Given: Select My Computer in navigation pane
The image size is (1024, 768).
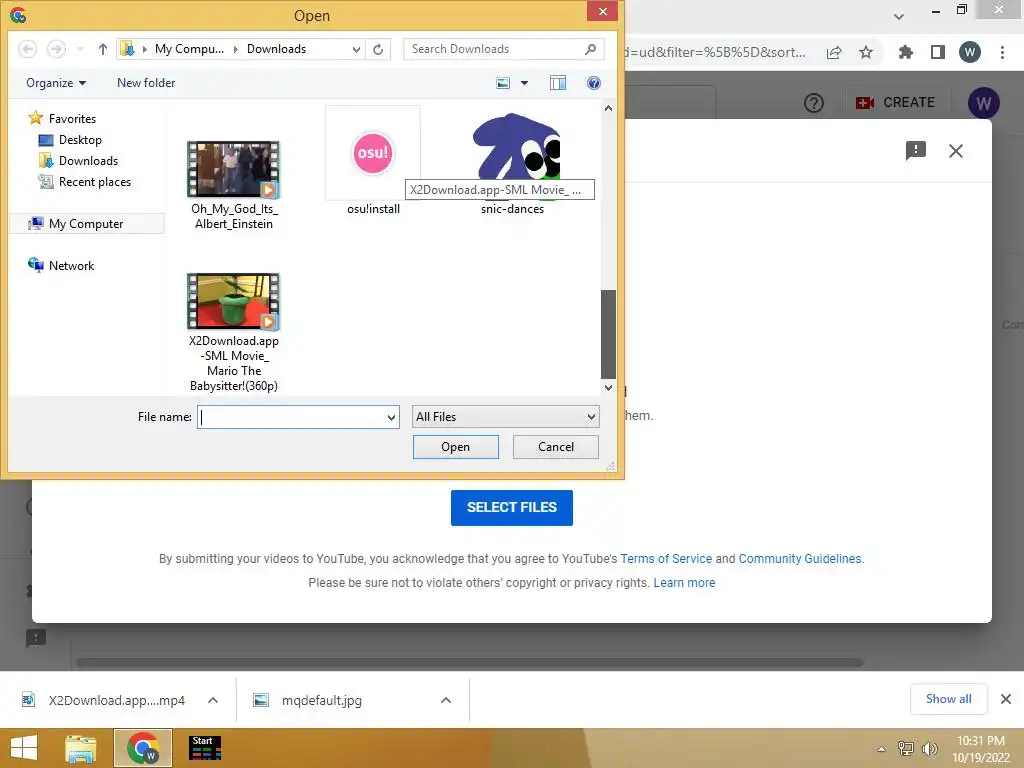Looking at the screenshot, I should point(86,224).
